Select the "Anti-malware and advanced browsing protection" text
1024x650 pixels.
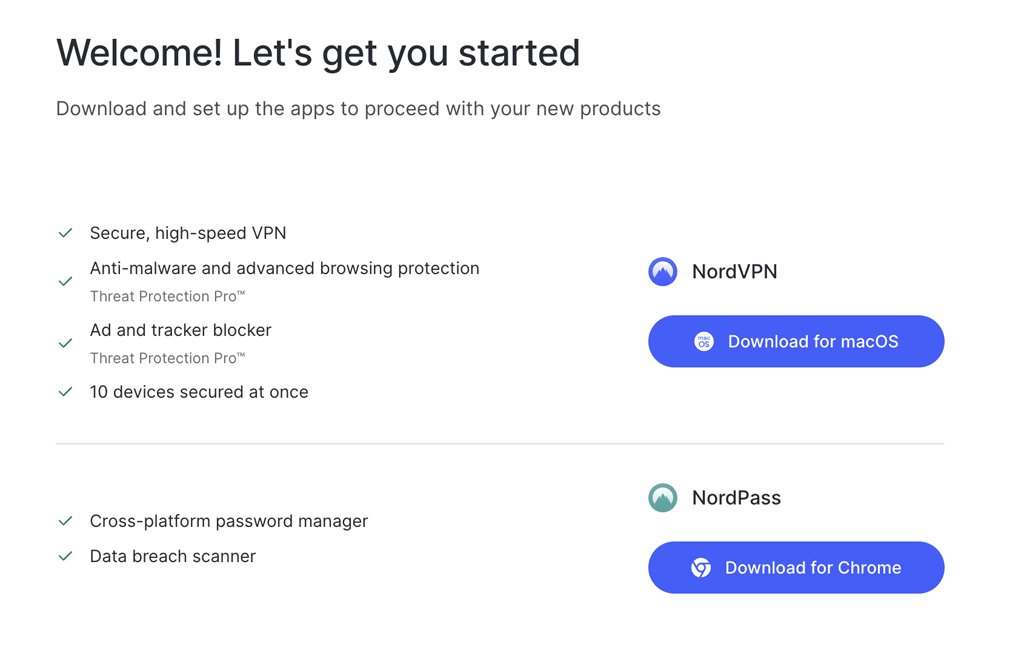284,268
